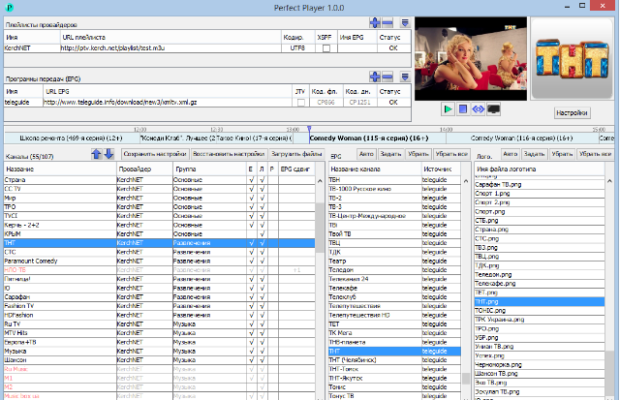This screenshot has height=400, width=620.
Task: Click the blue timeline position marker
Action: 309,130
